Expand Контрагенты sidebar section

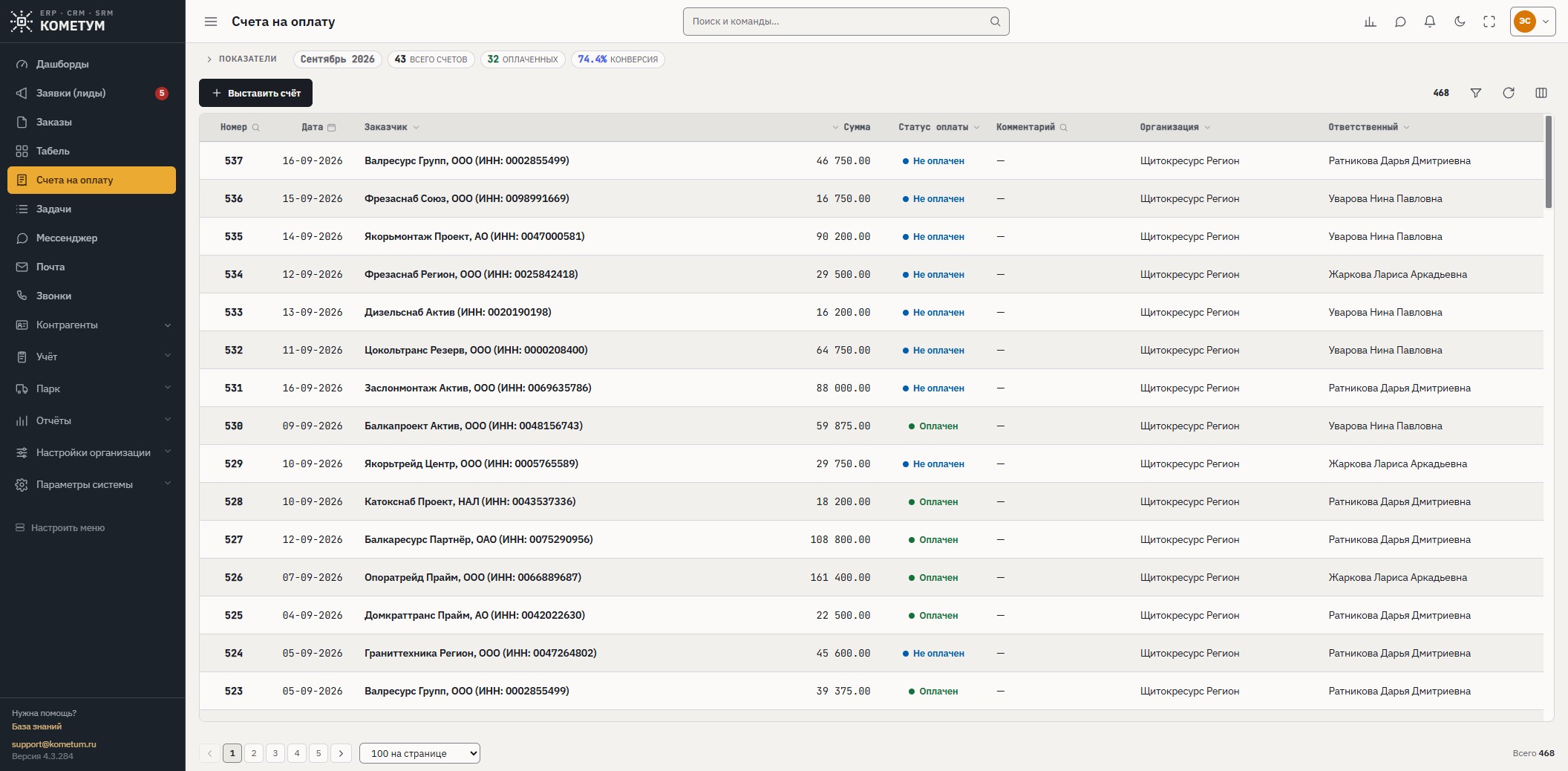pyautogui.click(x=91, y=325)
